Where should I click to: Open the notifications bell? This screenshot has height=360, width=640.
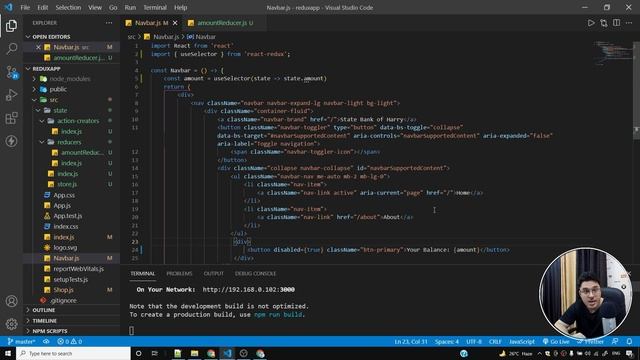coord(629,341)
